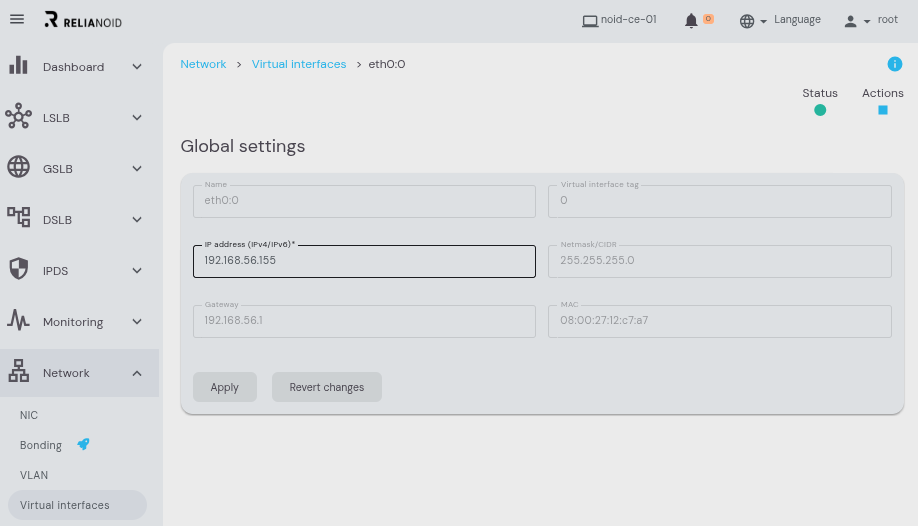Click the blue stop Actions square
This screenshot has height=526, width=918.
point(882,110)
